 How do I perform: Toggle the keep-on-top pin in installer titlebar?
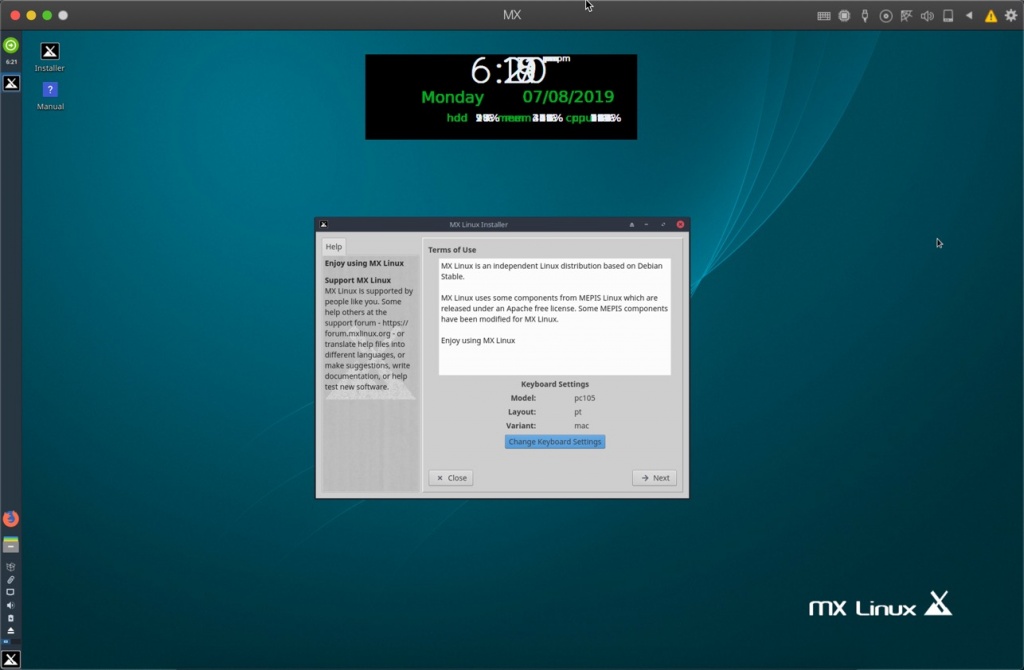630,224
